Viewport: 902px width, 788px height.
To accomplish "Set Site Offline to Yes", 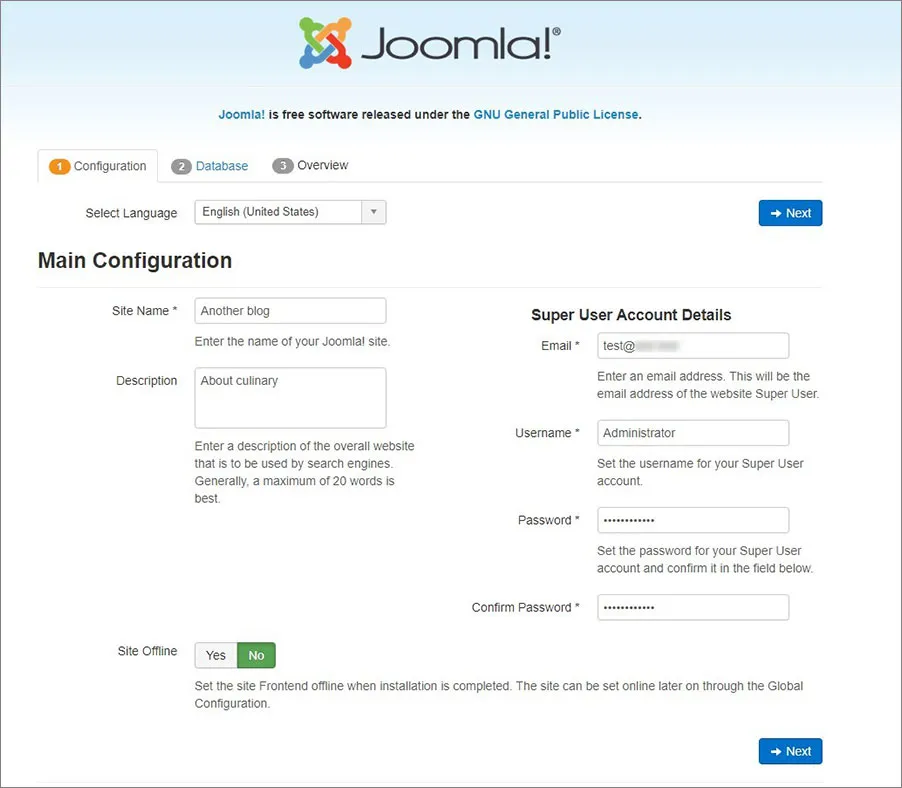I will 214,655.
